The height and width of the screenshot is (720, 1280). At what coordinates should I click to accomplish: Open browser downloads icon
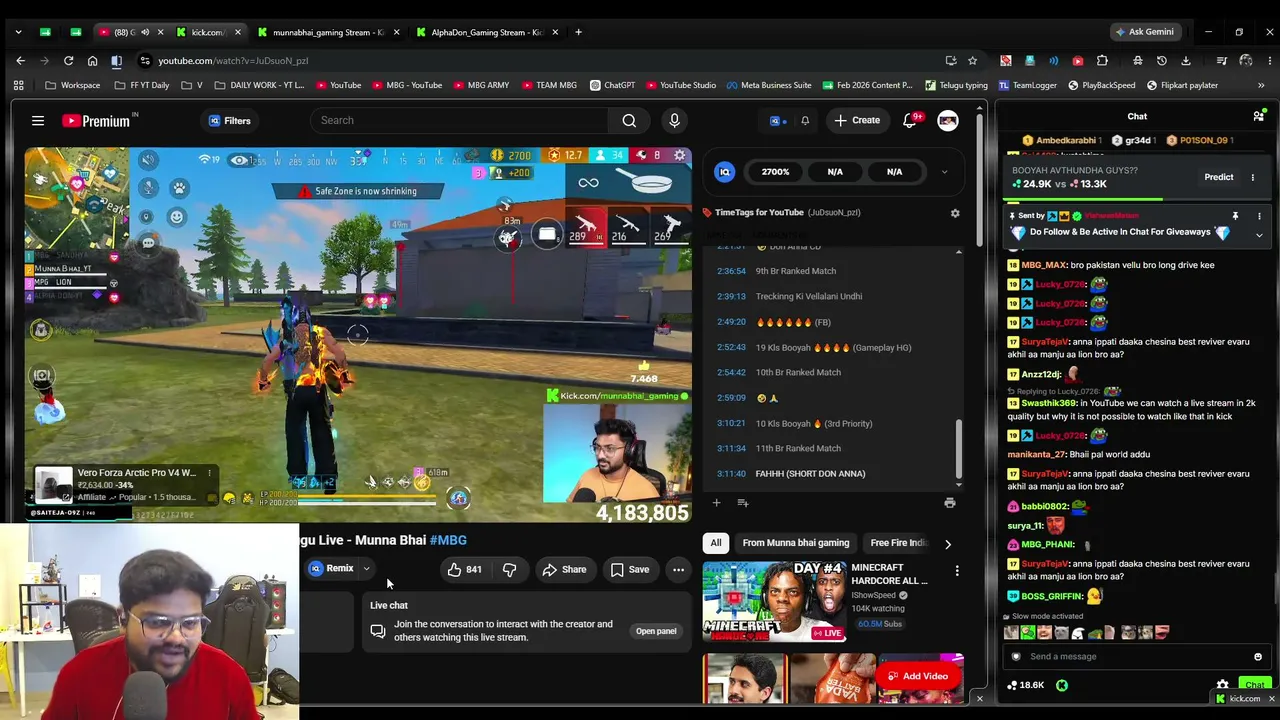[1186, 61]
